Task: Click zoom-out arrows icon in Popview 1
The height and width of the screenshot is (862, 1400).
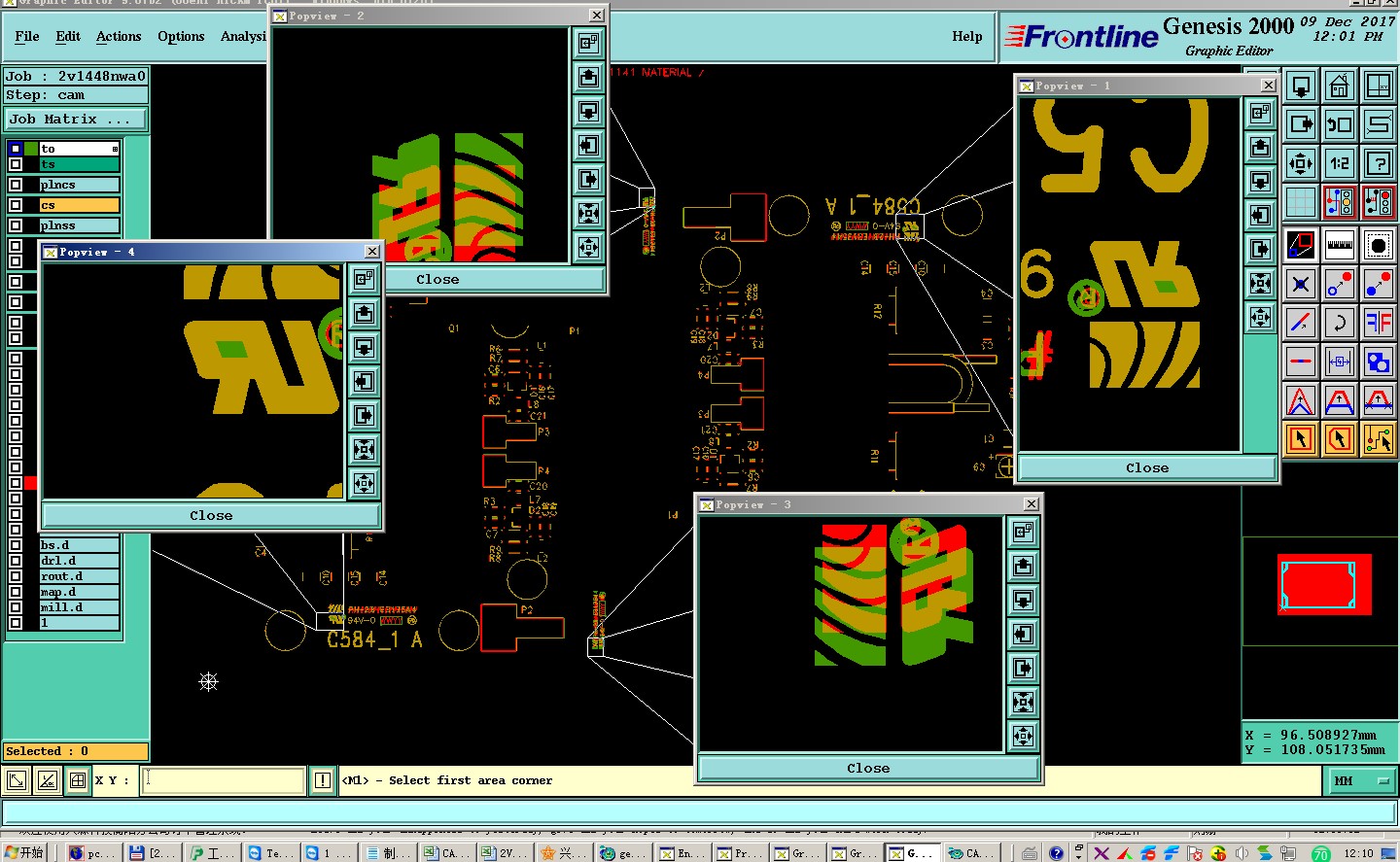Action: (x=1260, y=317)
